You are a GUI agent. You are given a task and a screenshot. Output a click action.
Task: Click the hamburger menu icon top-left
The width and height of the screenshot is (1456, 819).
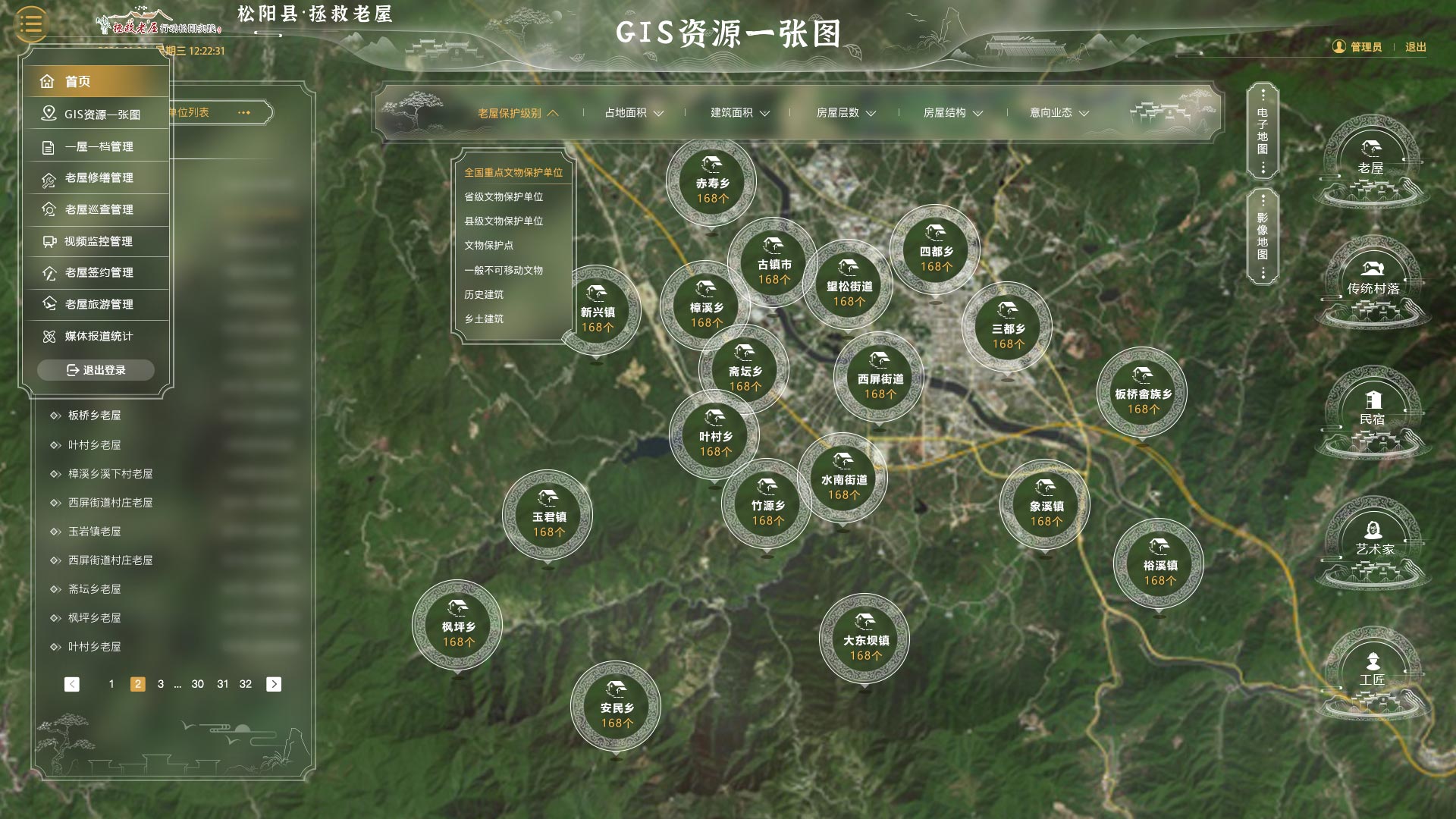[31, 24]
